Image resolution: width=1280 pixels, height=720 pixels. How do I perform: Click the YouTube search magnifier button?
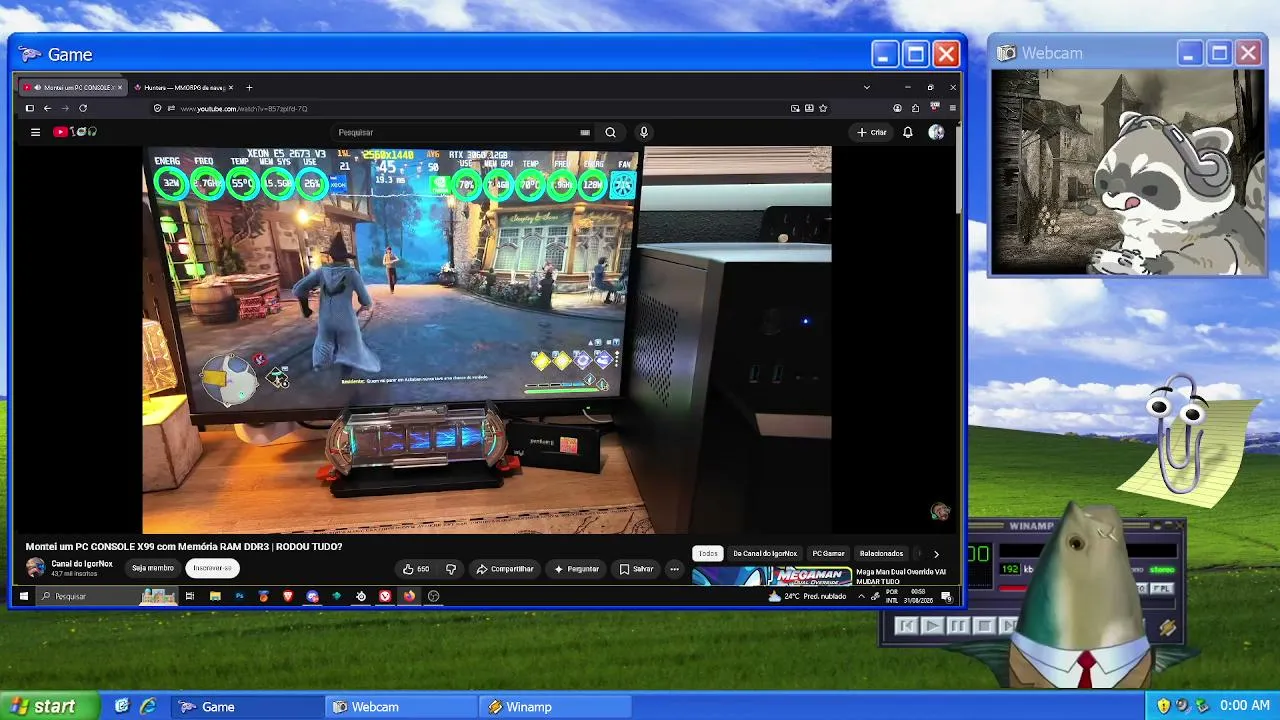[x=610, y=132]
